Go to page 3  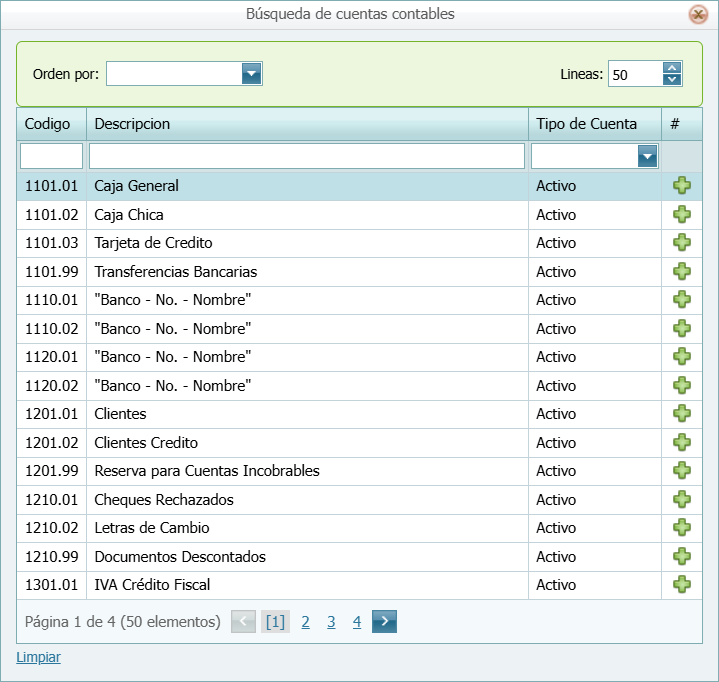[331, 622]
